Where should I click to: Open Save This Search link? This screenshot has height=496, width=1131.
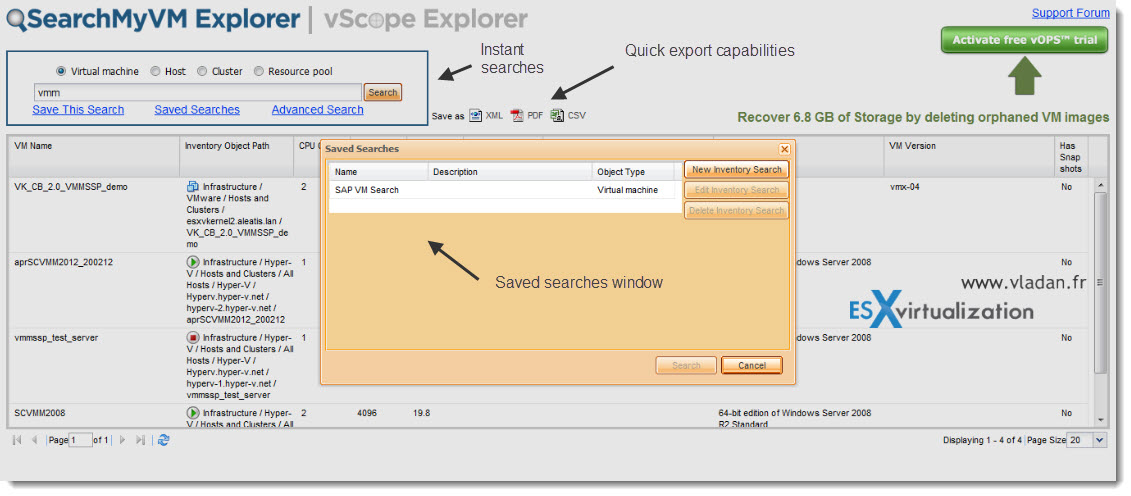78,110
